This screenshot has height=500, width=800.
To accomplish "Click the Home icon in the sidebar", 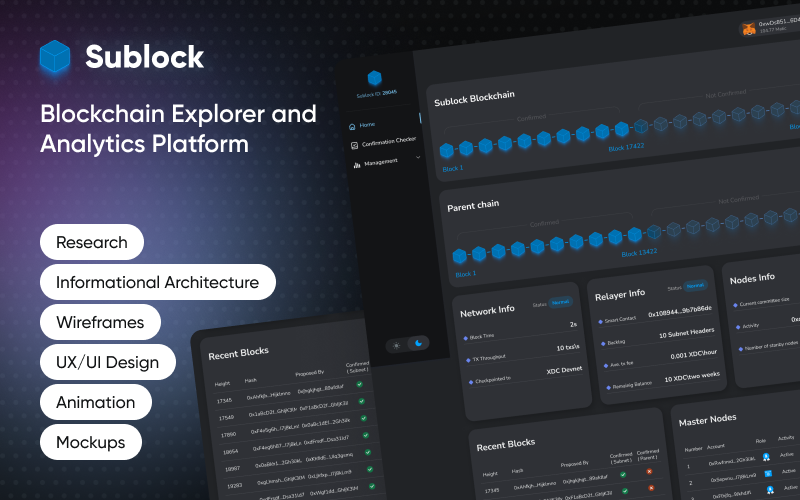I will coord(352,127).
